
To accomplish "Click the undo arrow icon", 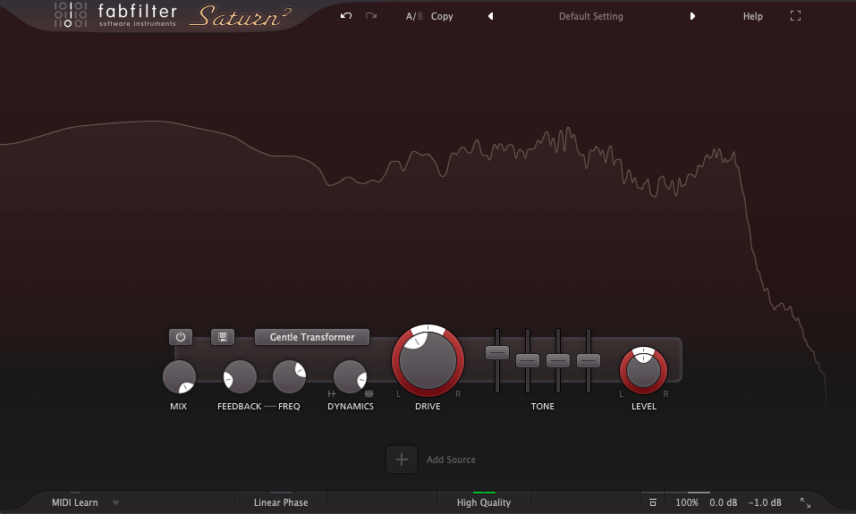I will 346,16.
